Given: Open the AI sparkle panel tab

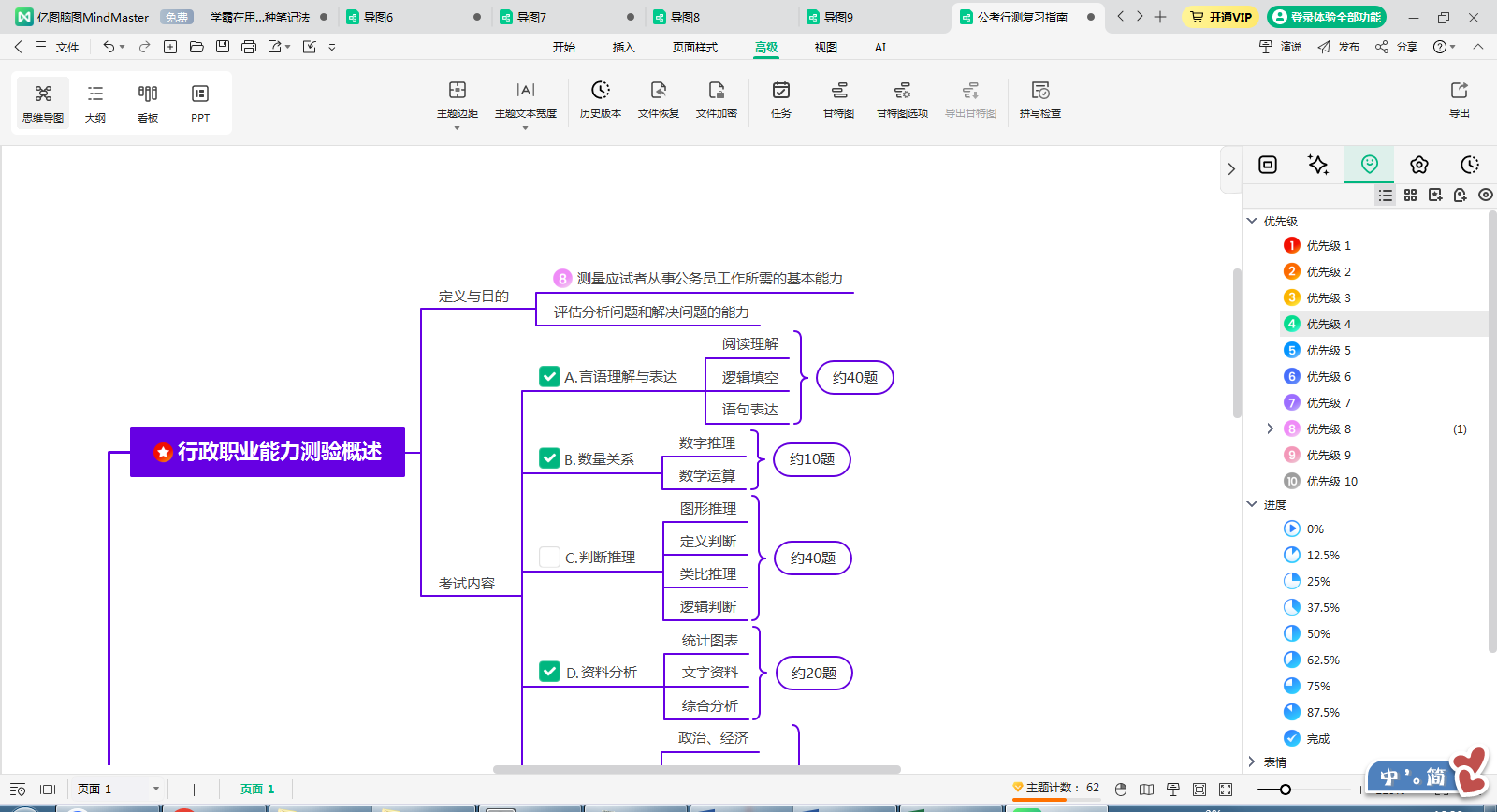Looking at the screenshot, I should pyautogui.click(x=1318, y=165).
